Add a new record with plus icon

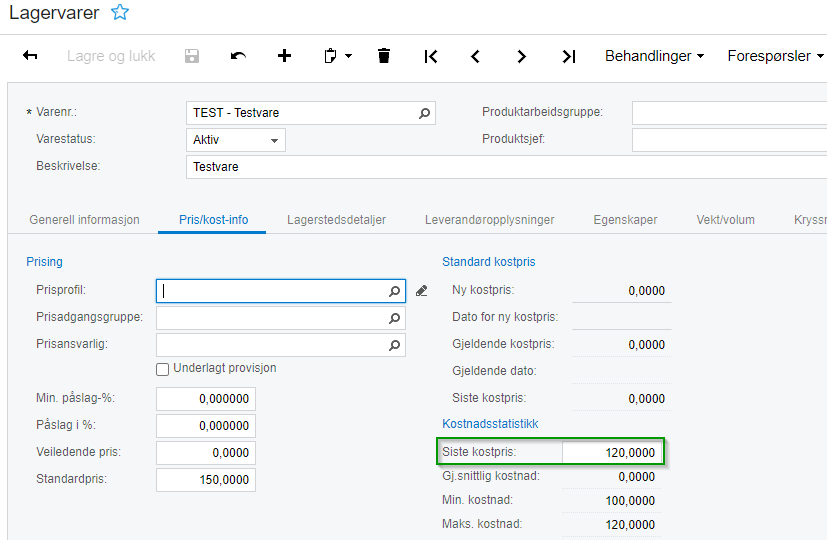coord(284,55)
